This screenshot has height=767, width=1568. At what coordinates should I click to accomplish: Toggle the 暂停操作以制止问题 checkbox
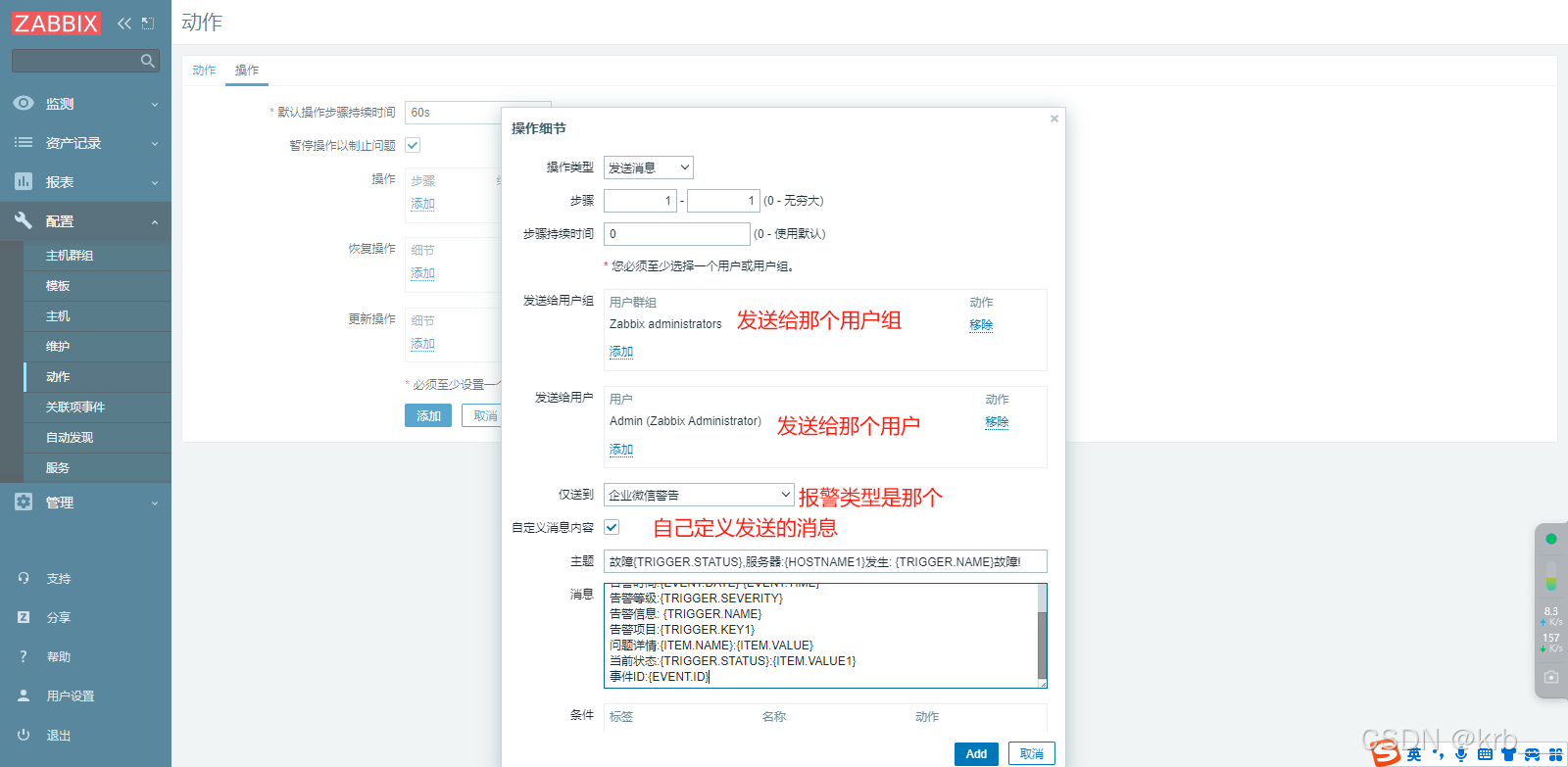tap(413, 145)
